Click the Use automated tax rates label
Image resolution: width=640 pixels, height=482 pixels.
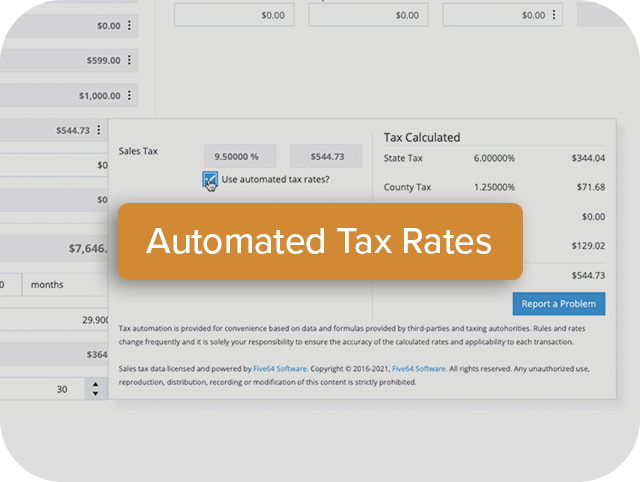275,179
